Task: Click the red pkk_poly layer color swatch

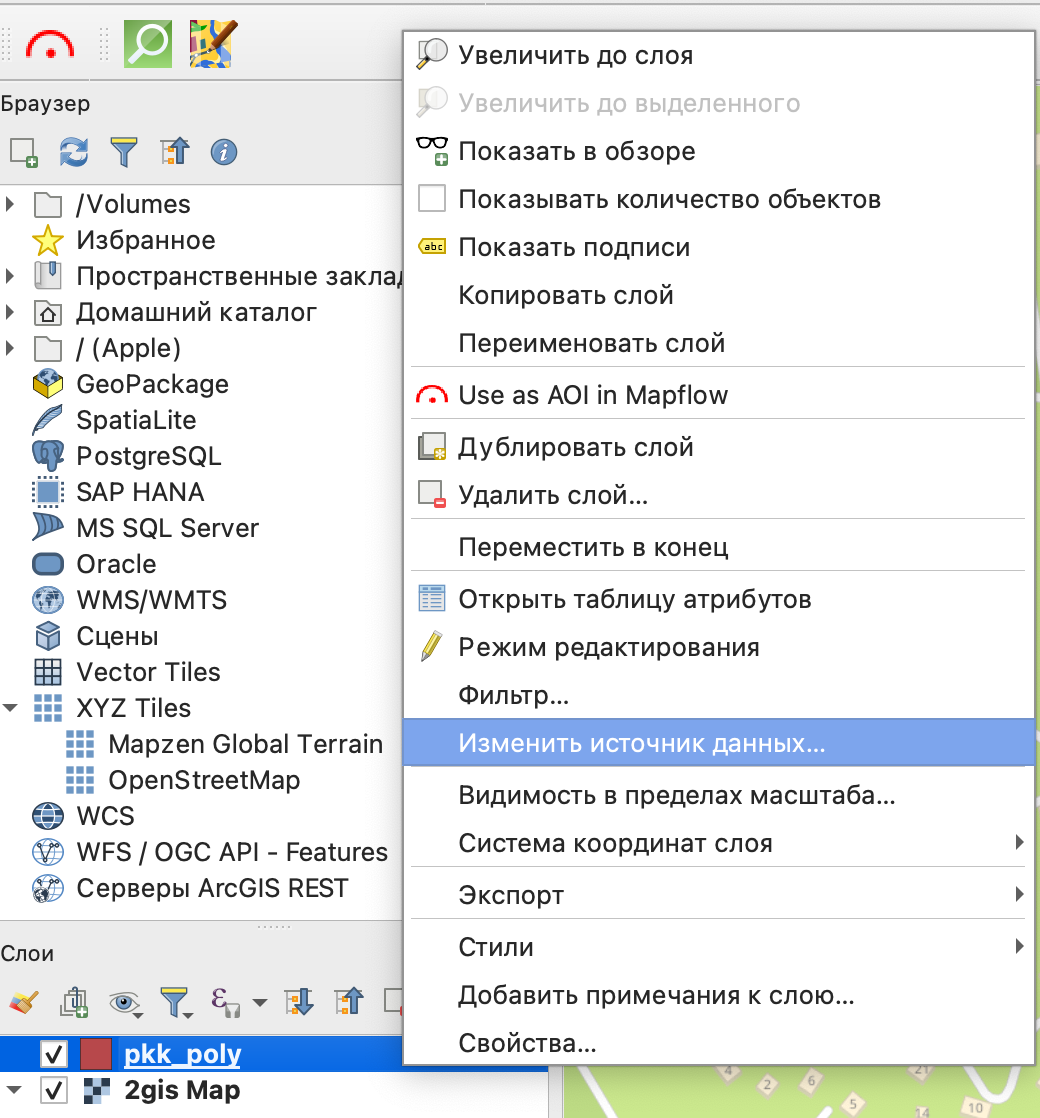Action: 95,1054
